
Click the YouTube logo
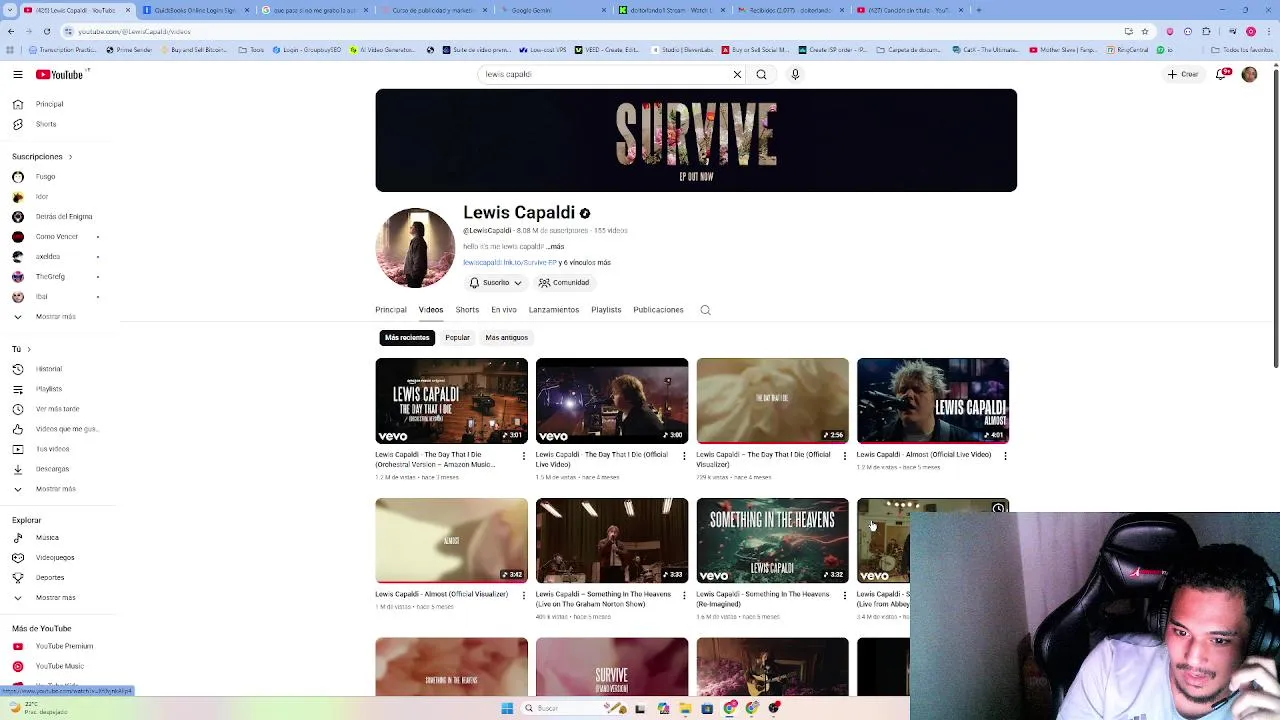(x=60, y=74)
